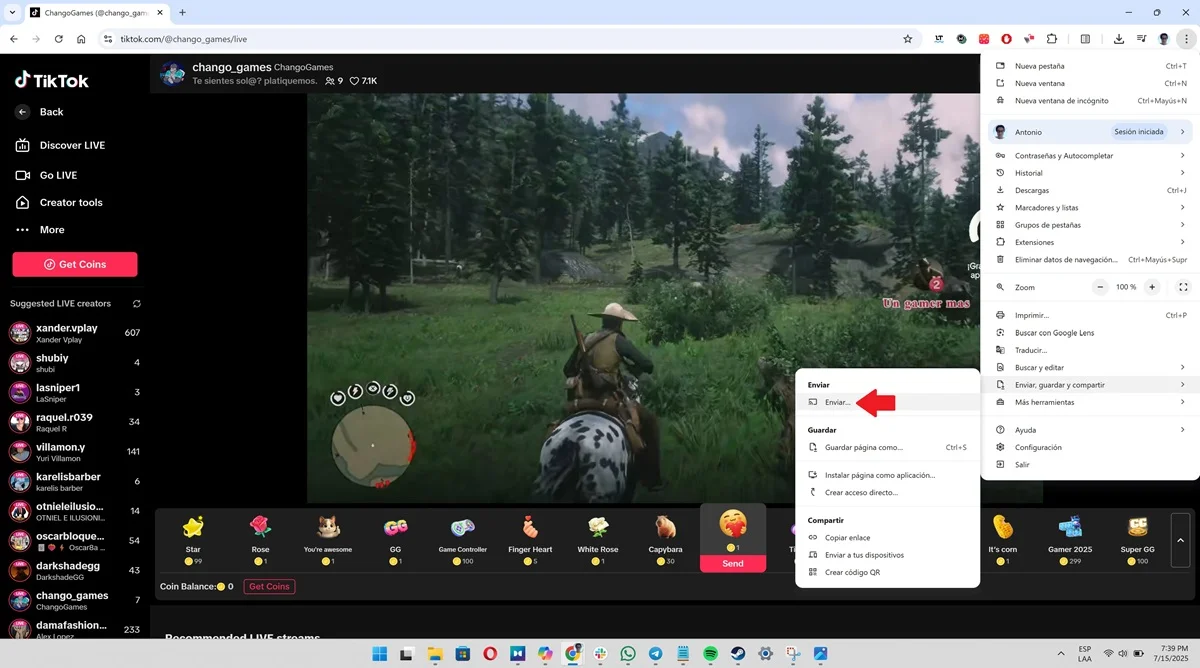Open Creator tools in the sidebar
1200x668 pixels.
point(59,202)
